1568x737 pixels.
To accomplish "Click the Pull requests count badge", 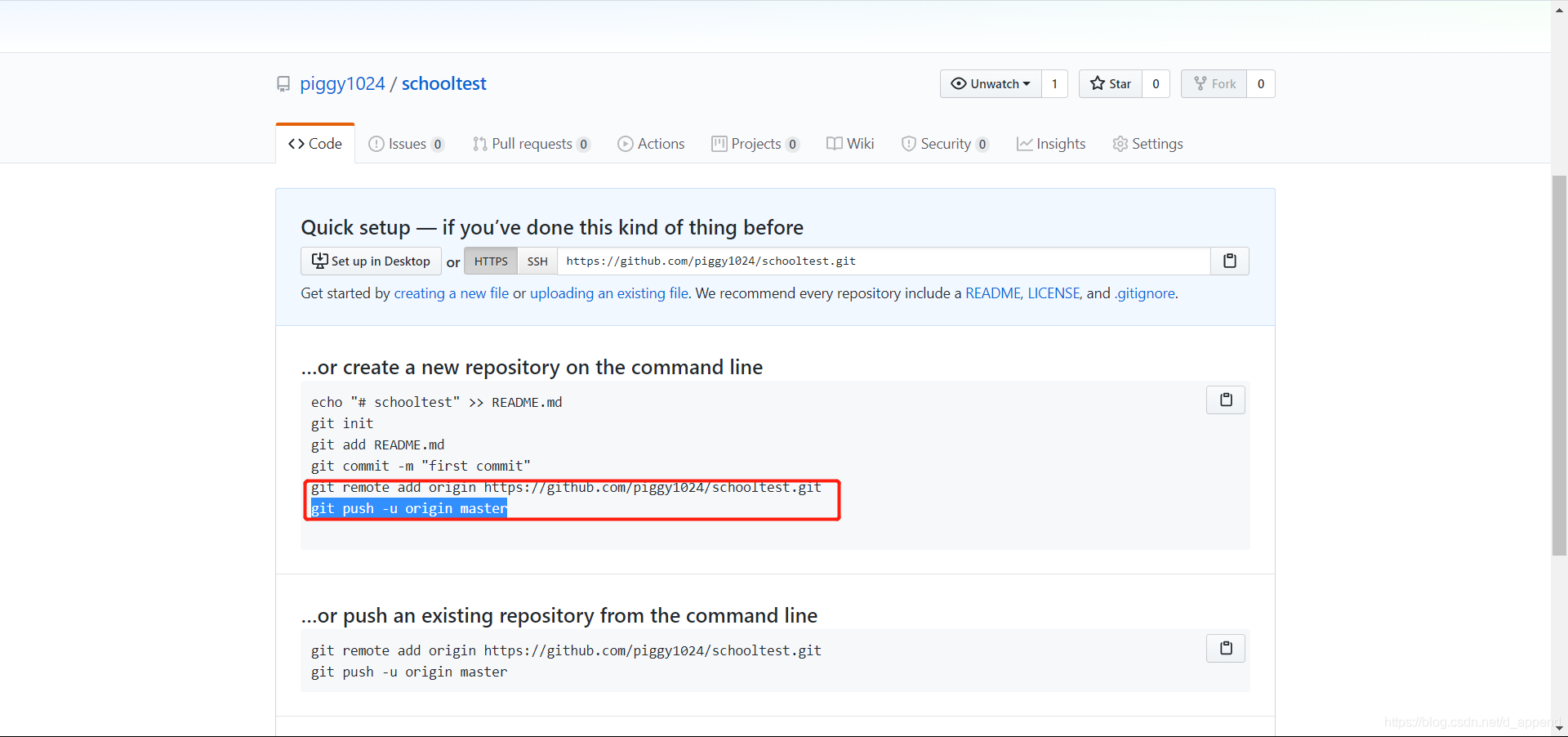I will tap(583, 145).
